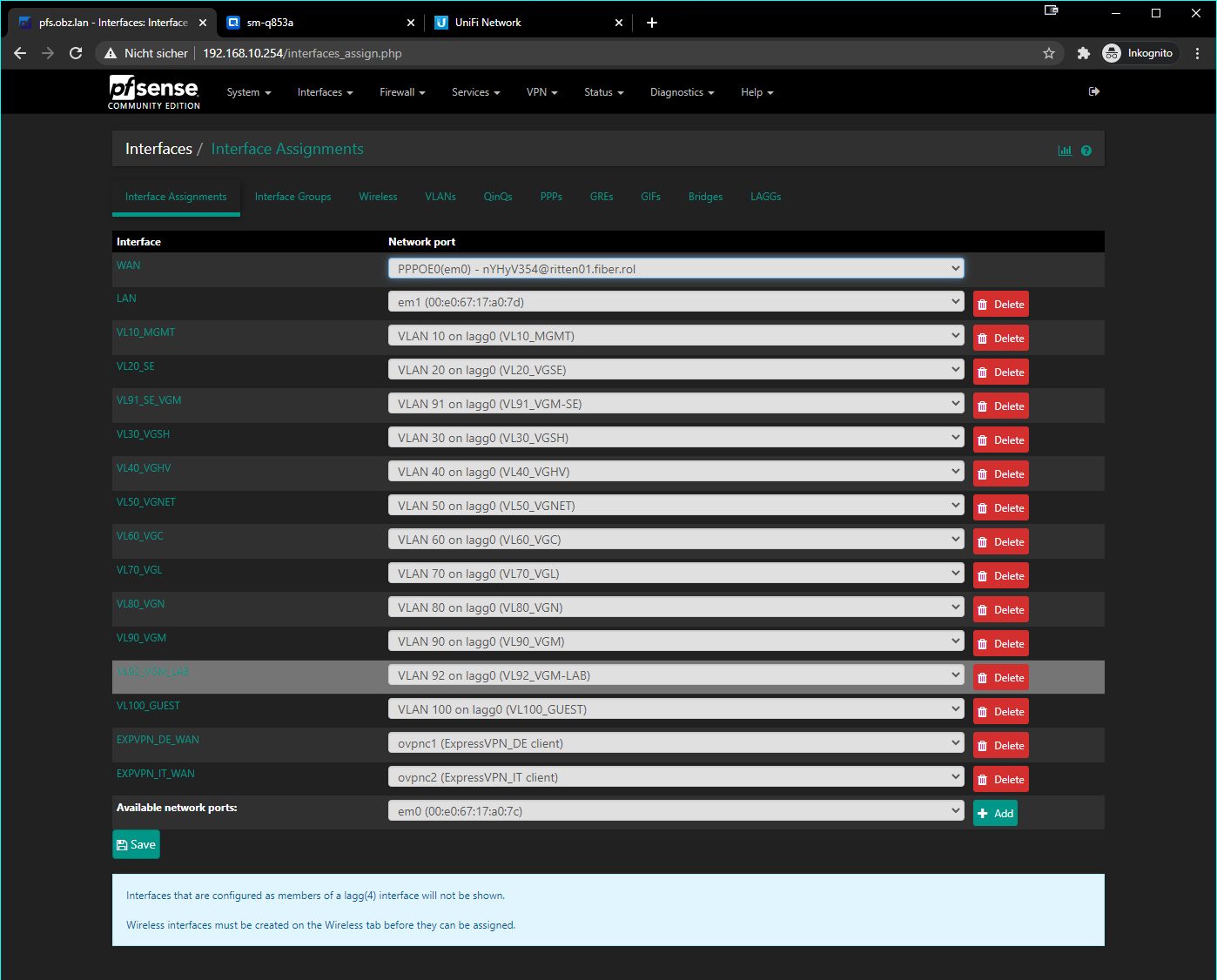Delete the EXPVPN_IT_WAN interface
The width and height of the screenshot is (1217, 980).
tap(1001, 780)
